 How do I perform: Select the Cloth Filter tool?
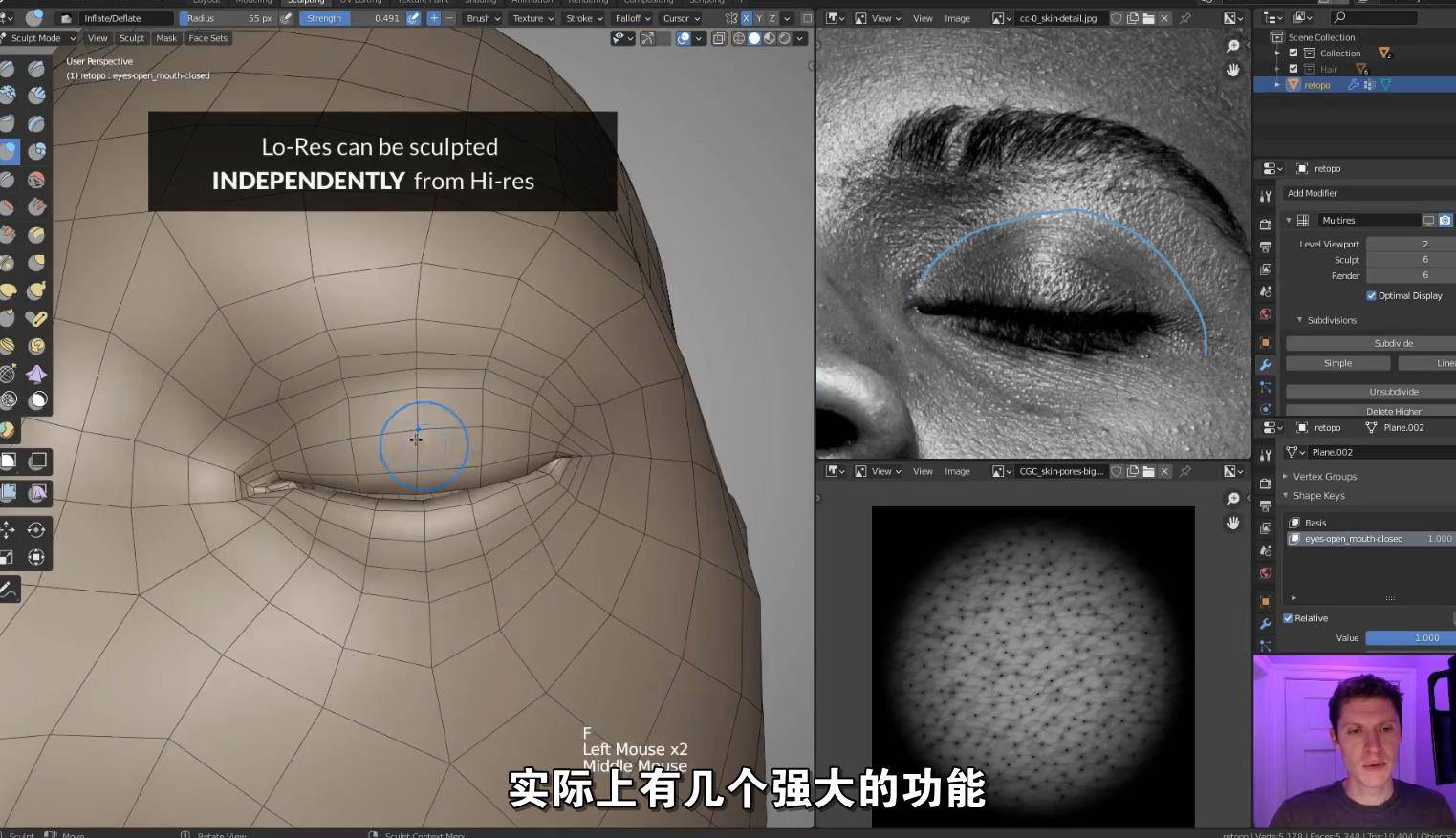pos(36,493)
